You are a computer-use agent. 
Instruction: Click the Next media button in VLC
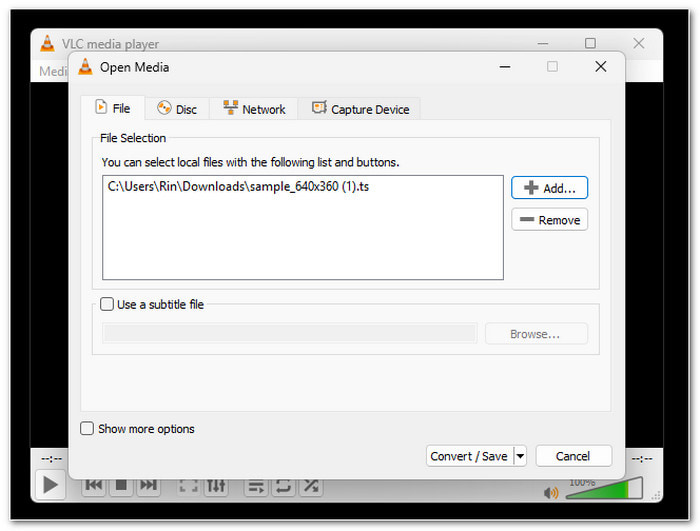(148, 485)
